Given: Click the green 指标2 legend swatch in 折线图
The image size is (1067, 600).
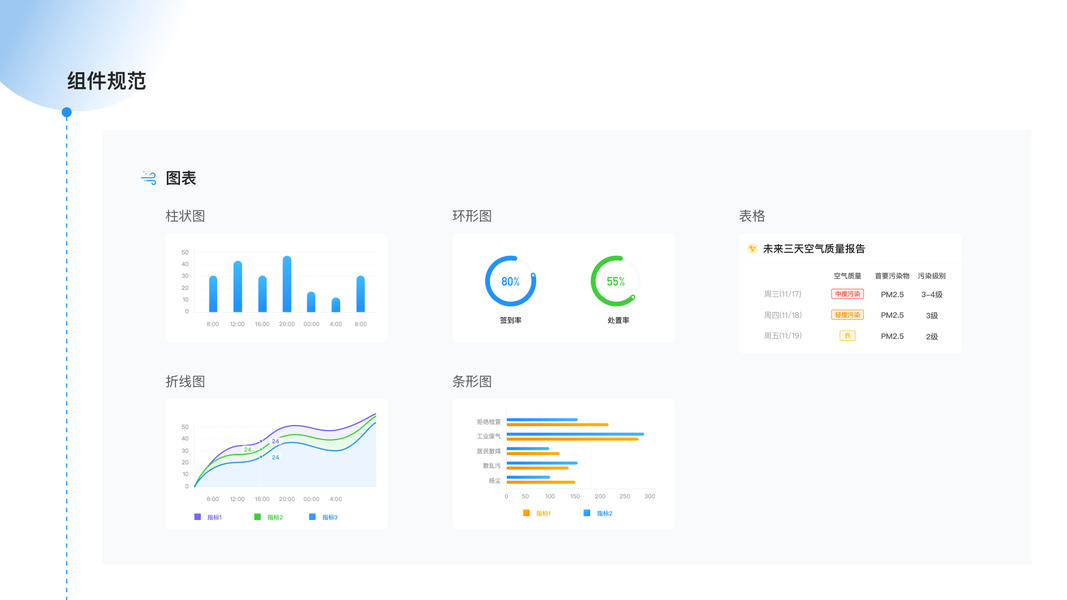Looking at the screenshot, I should (257, 517).
